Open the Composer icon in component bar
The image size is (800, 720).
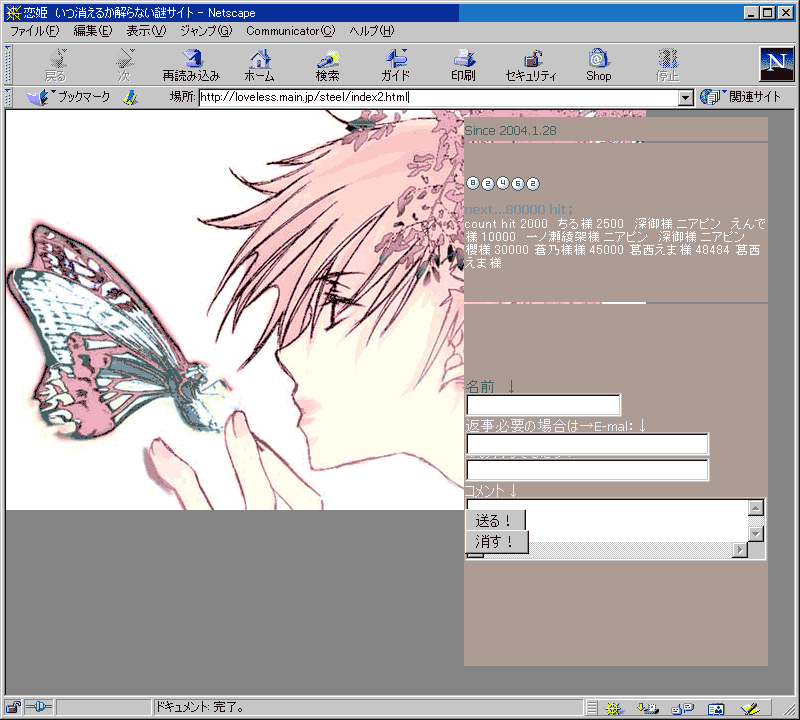coord(750,708)
